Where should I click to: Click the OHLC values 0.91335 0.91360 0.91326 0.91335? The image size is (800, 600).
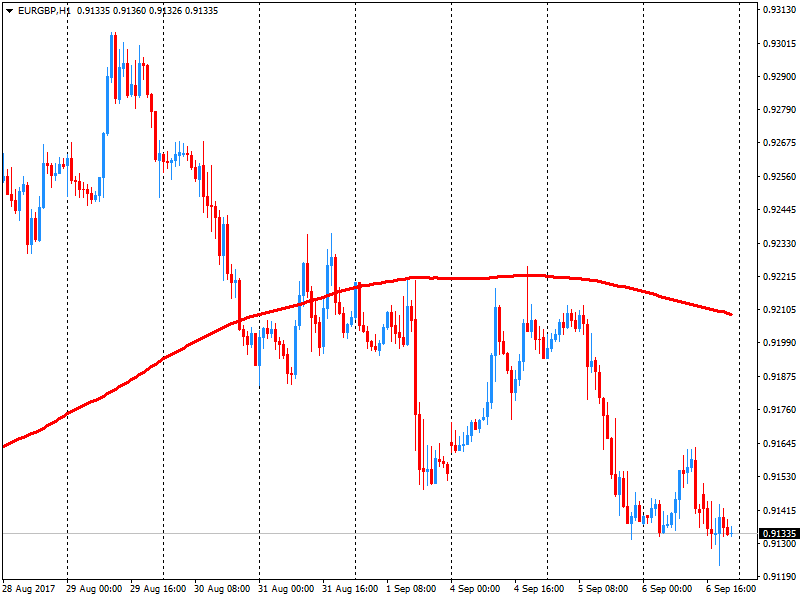click(x=147, y=11)
